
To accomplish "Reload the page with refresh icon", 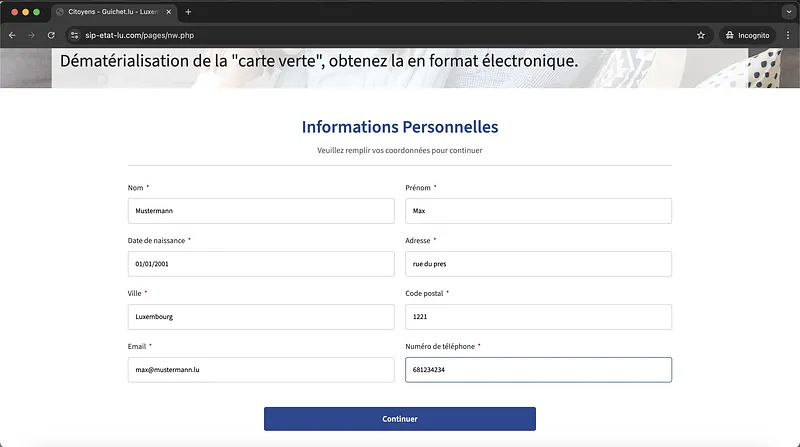I will [51, 35].
